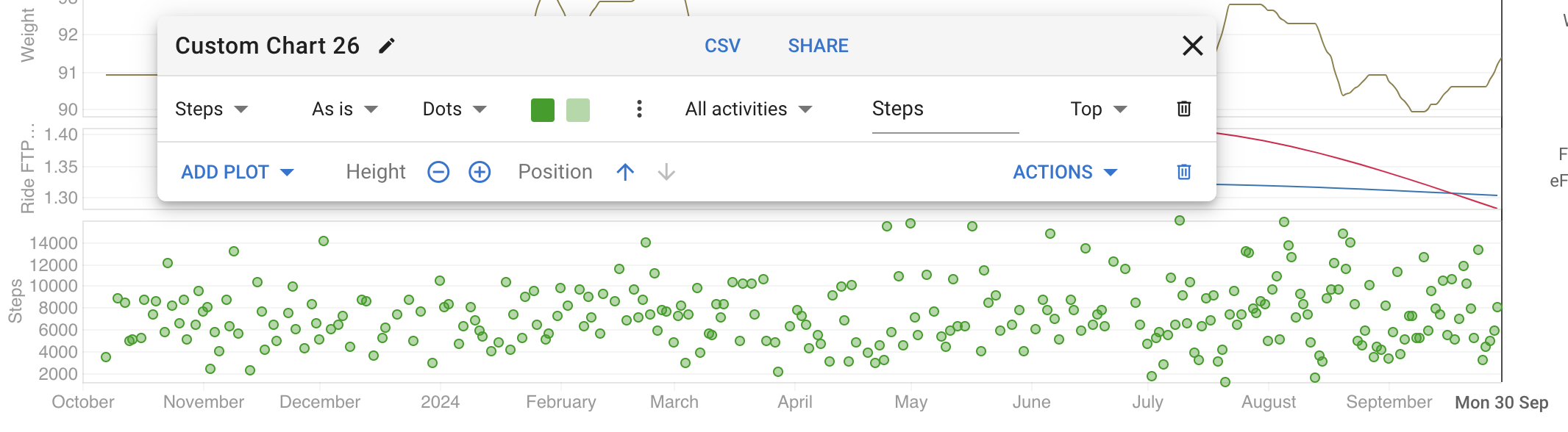Screen dimensions: 1568x432
Task: Delete the whole chart trash icon
Action: pyautogui.click(x=1184, y=172)
